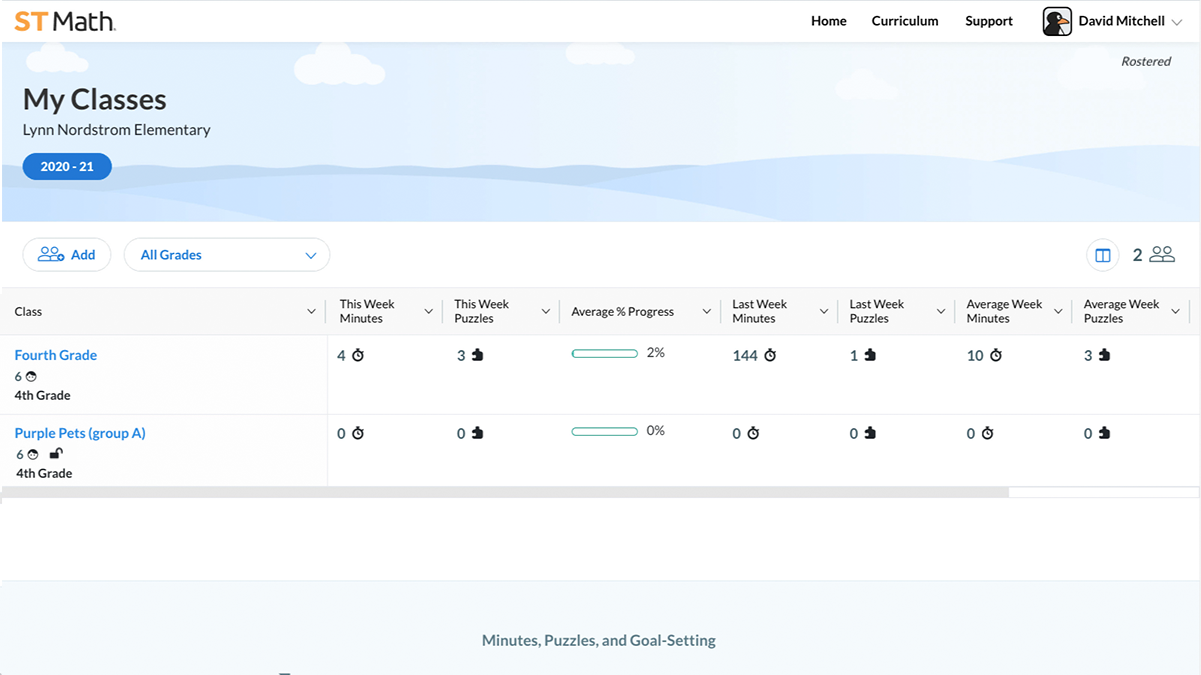Click the 2020 - 21 year button

point(67,167)
